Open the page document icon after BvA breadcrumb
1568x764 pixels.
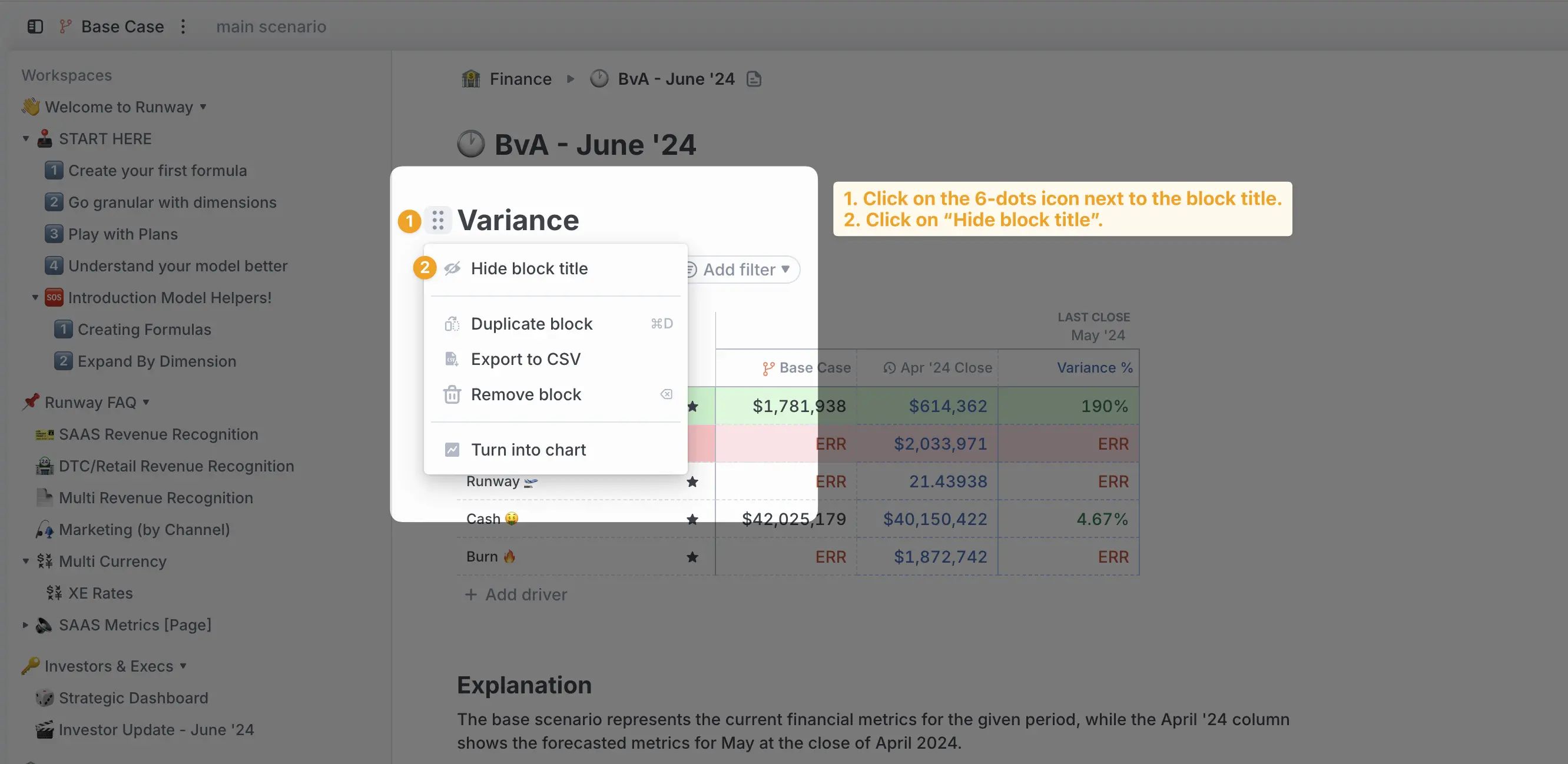click(754, 79)
